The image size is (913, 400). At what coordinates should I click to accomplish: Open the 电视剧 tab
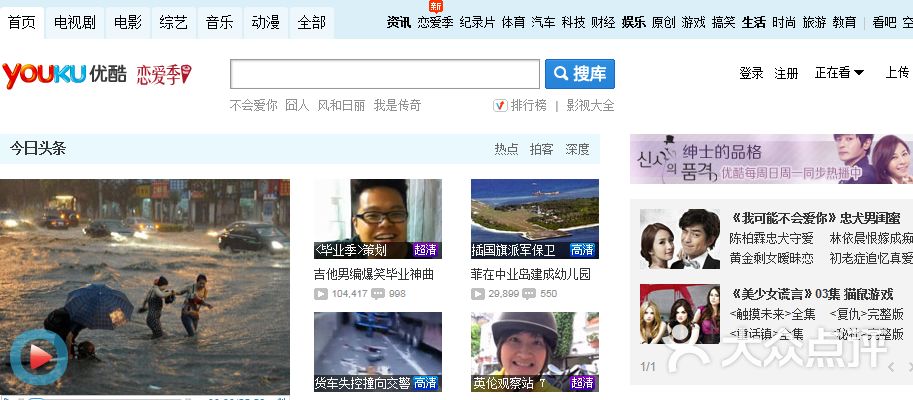pos(75,22)
